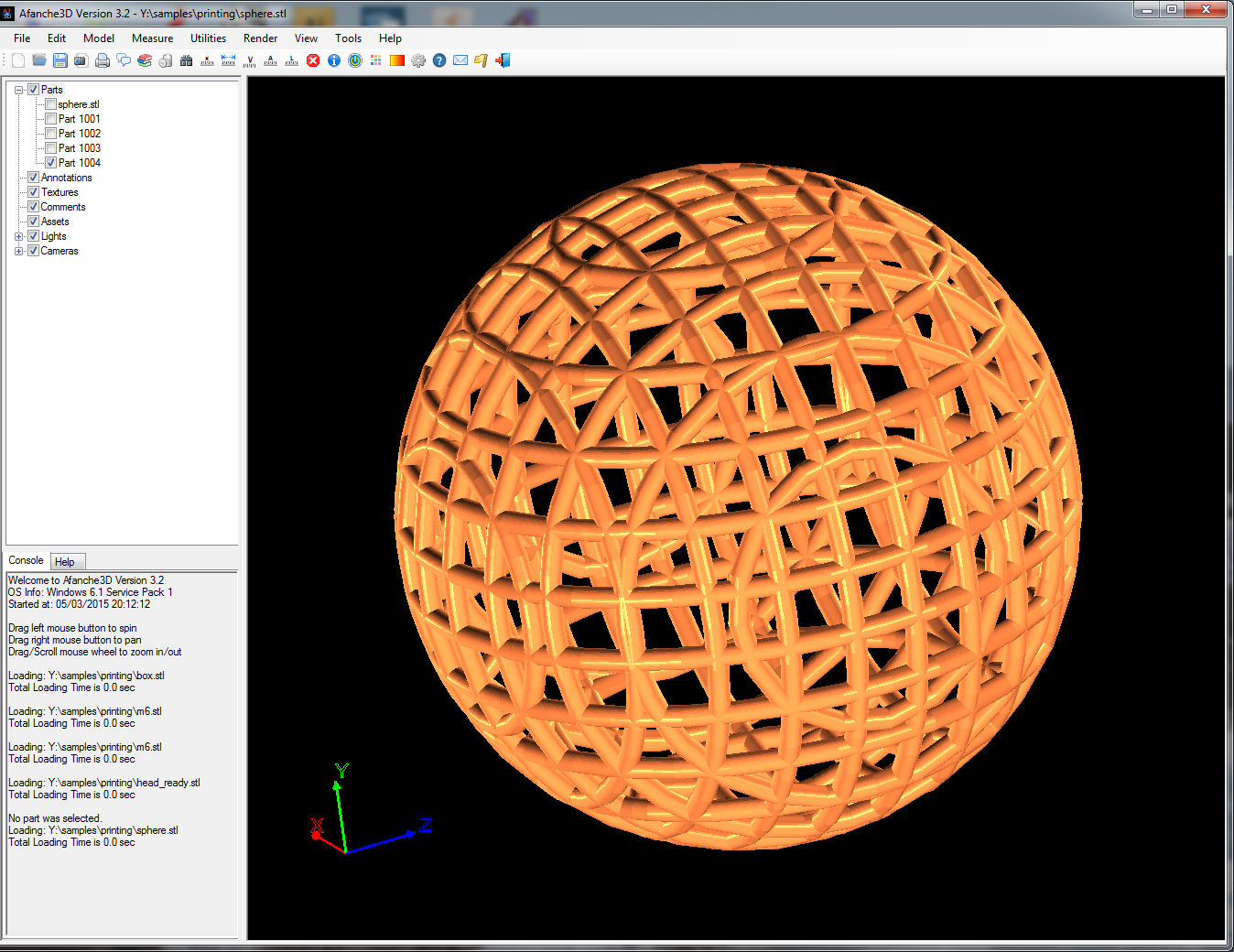This screenshot has height=952, width=1234.
Task: Click the envelope mail icon in toolbar
Action: tap(460, 60)
